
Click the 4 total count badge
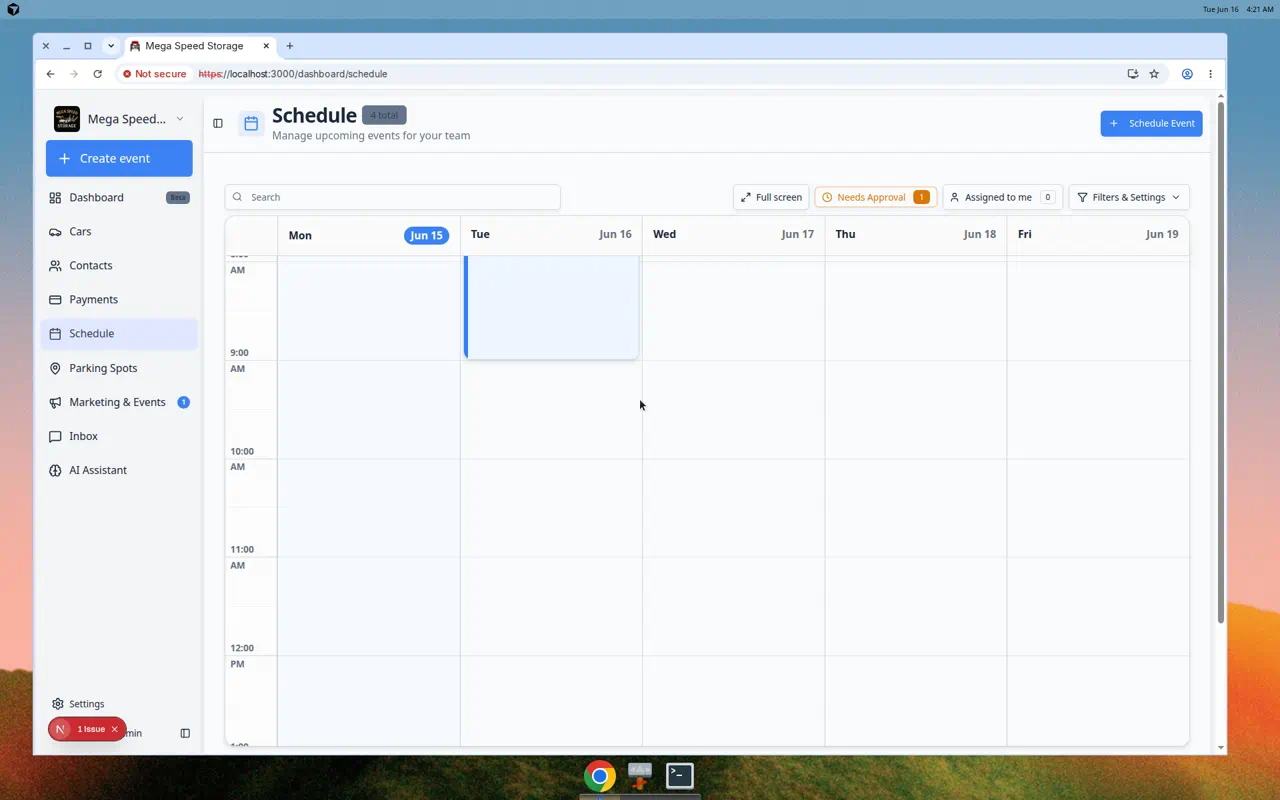point(384,115)
